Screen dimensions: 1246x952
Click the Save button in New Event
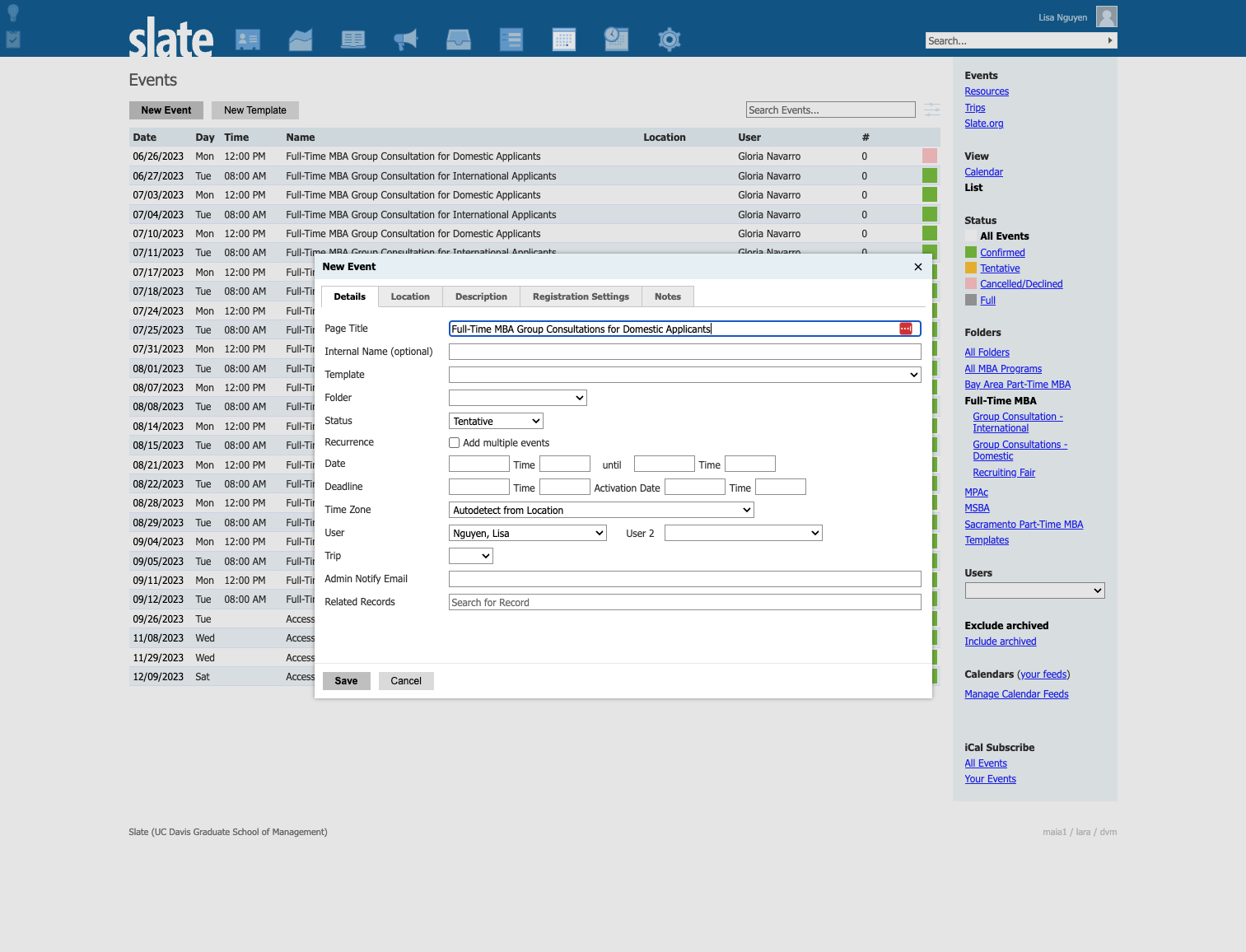coord(346,681)
